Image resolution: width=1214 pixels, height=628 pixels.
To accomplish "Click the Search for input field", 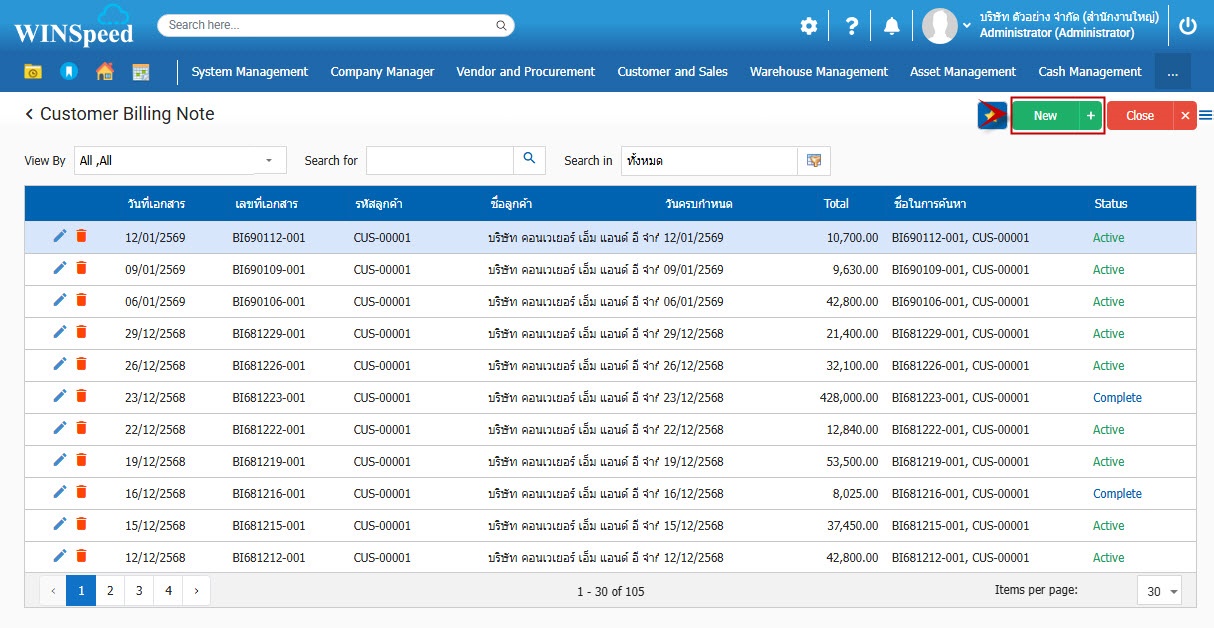I will point(439,160).
